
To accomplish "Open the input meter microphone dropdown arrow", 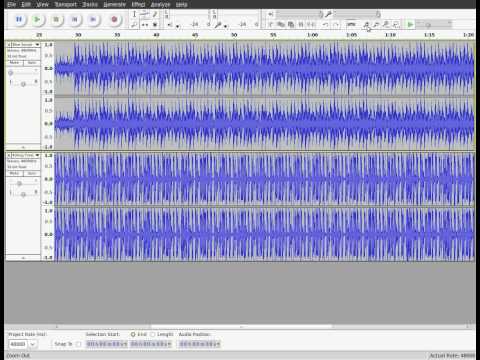I will point(226,26).
